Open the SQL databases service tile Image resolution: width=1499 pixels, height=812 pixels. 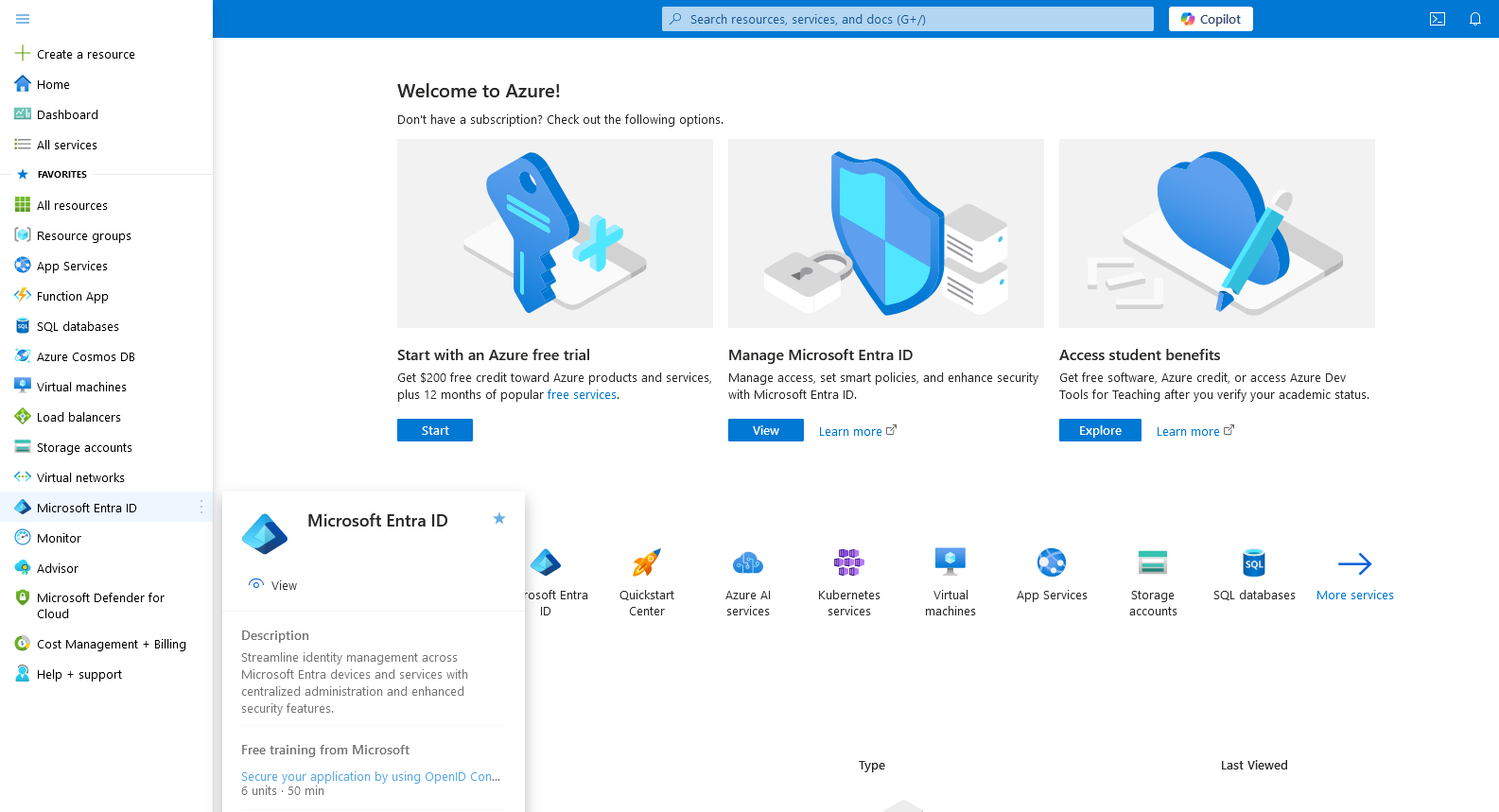1254,564
